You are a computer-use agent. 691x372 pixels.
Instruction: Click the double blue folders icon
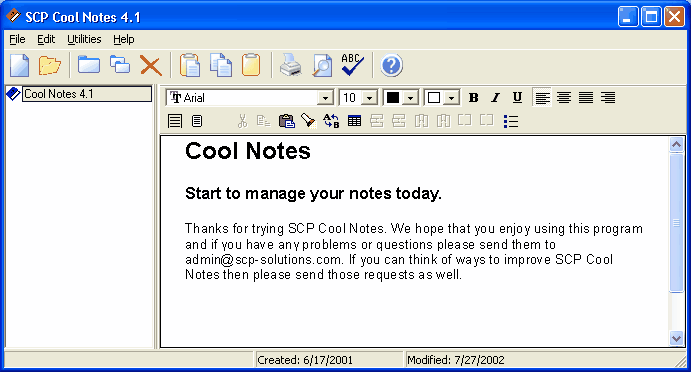pyautogui.click(x=119, y=64)
